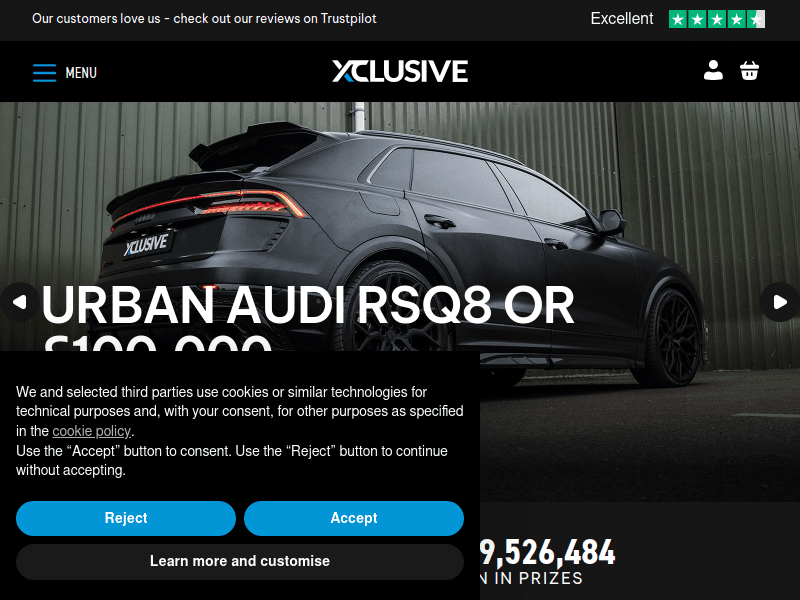The image size is (800, 600).
Task: Click the MENU text label
Action: 81,73
